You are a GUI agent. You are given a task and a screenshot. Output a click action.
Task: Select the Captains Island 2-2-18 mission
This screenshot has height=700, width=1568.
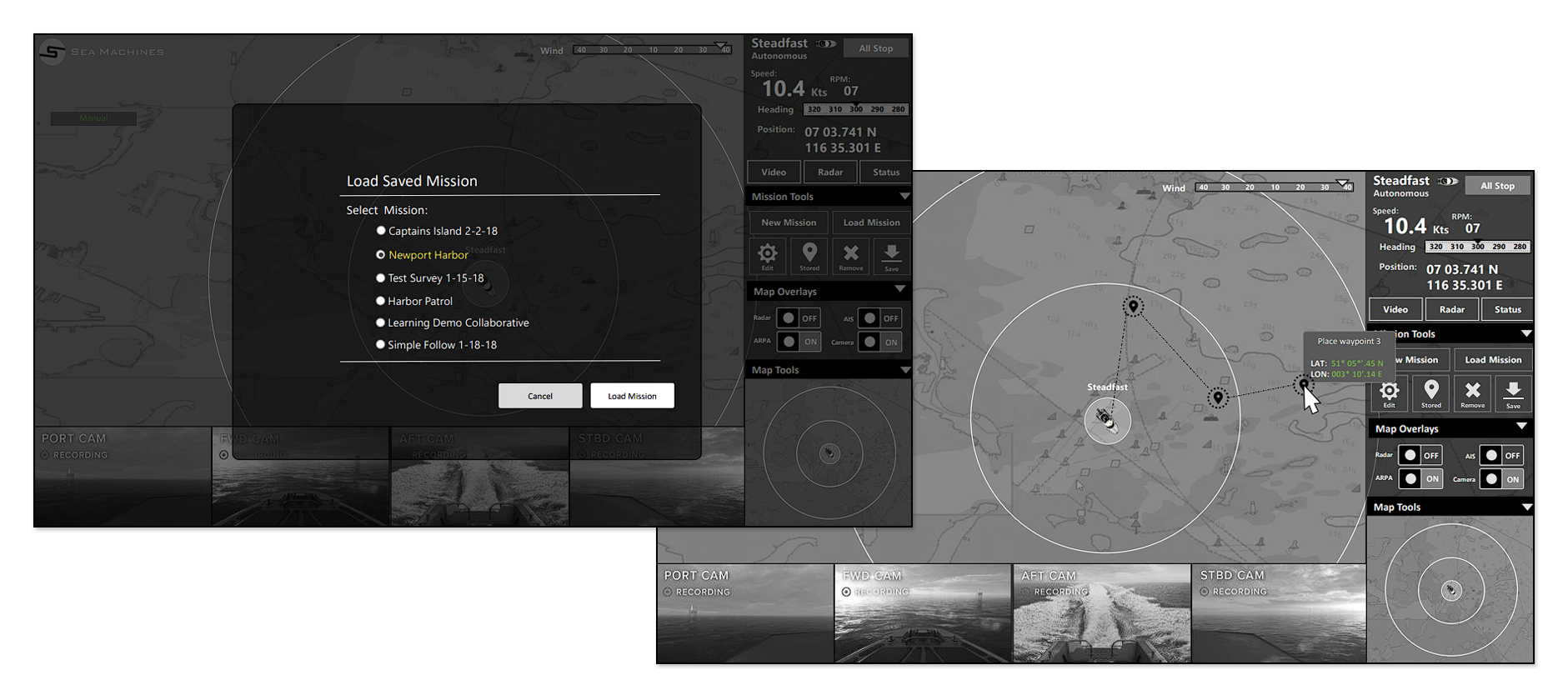coord(381,231)
